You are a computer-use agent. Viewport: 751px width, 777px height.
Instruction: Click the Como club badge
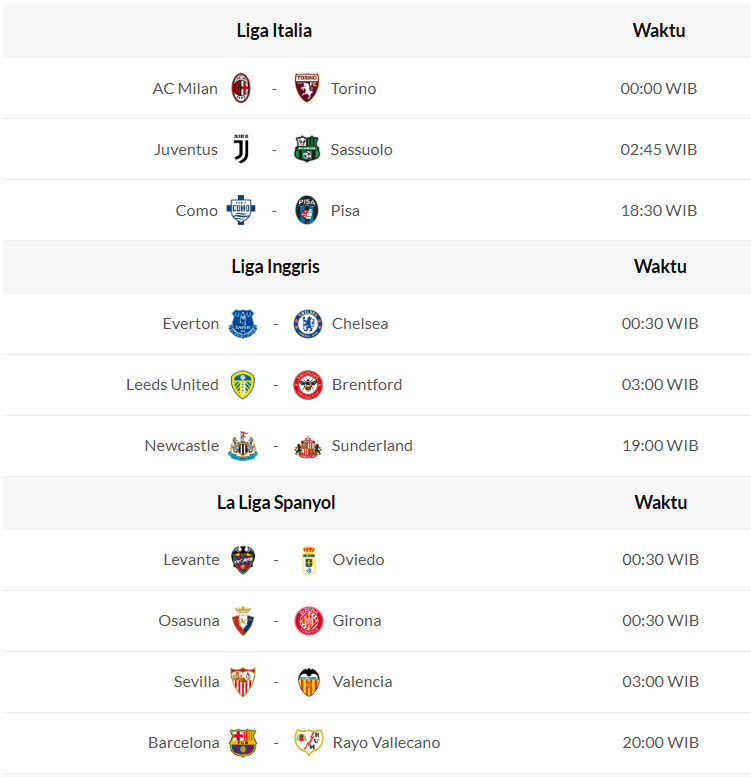(x=241, y=210)
